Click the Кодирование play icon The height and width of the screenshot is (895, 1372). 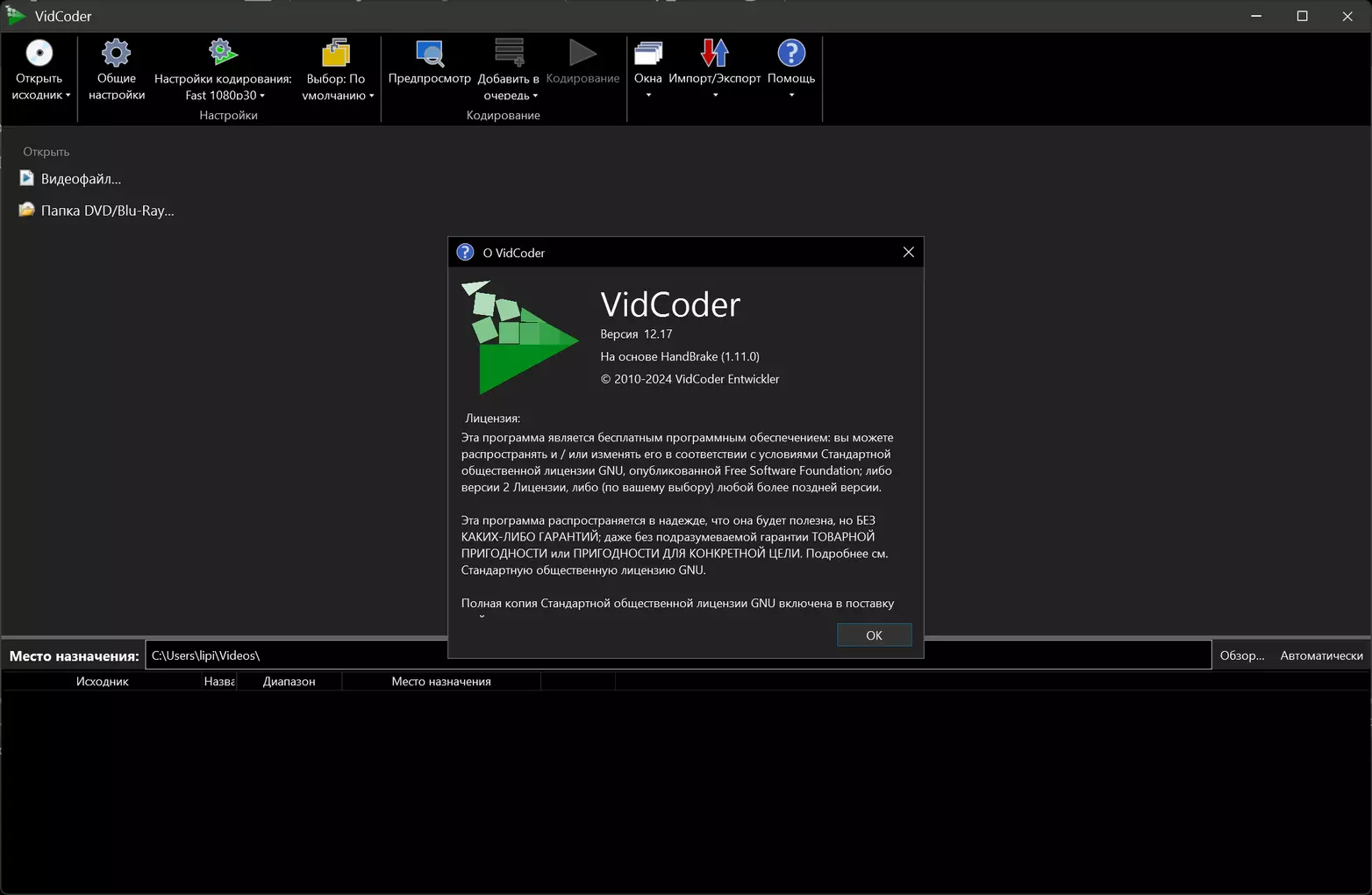point(582,53)
